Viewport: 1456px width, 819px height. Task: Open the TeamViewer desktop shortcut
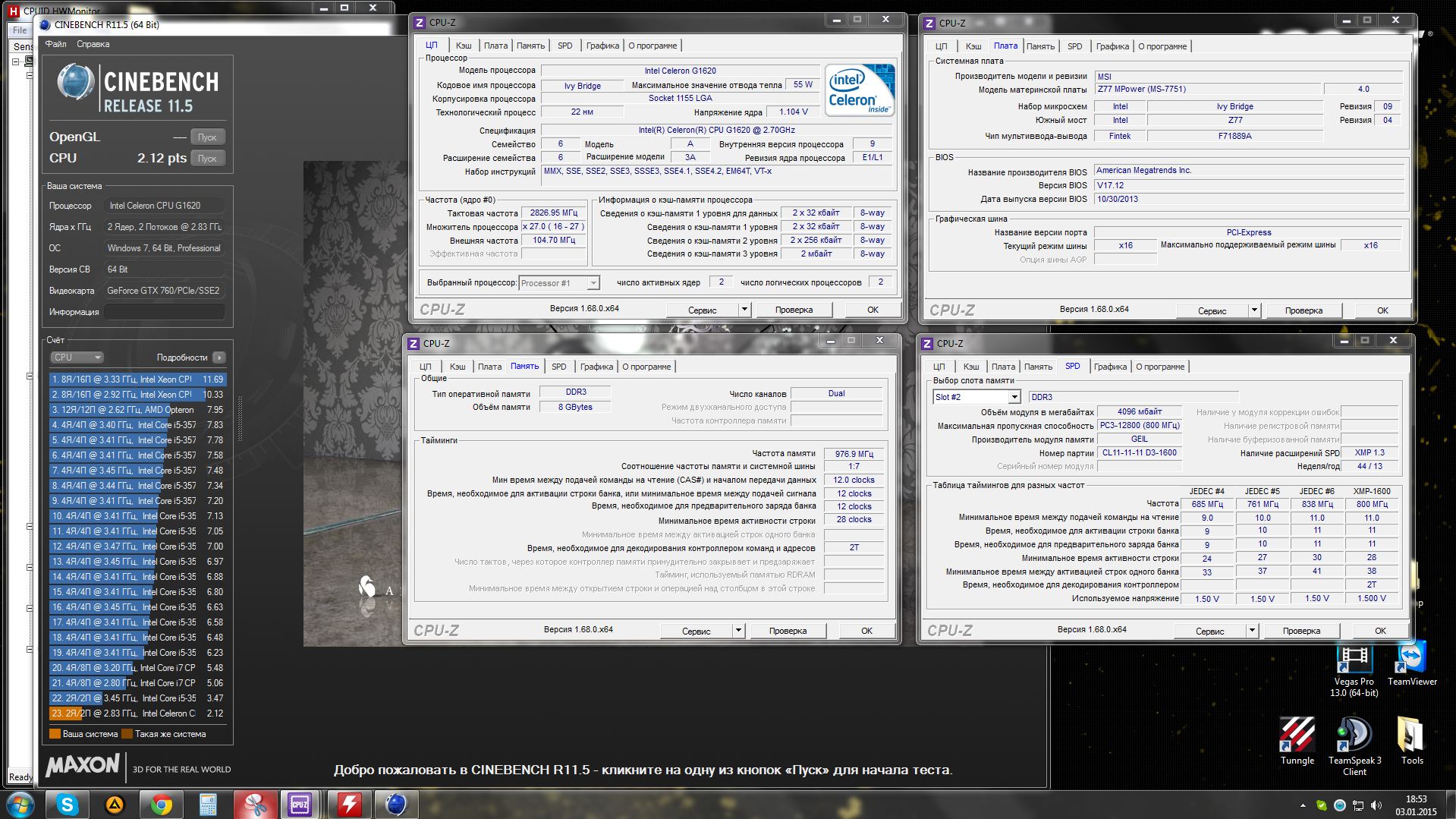click(x=1412, y=665)
